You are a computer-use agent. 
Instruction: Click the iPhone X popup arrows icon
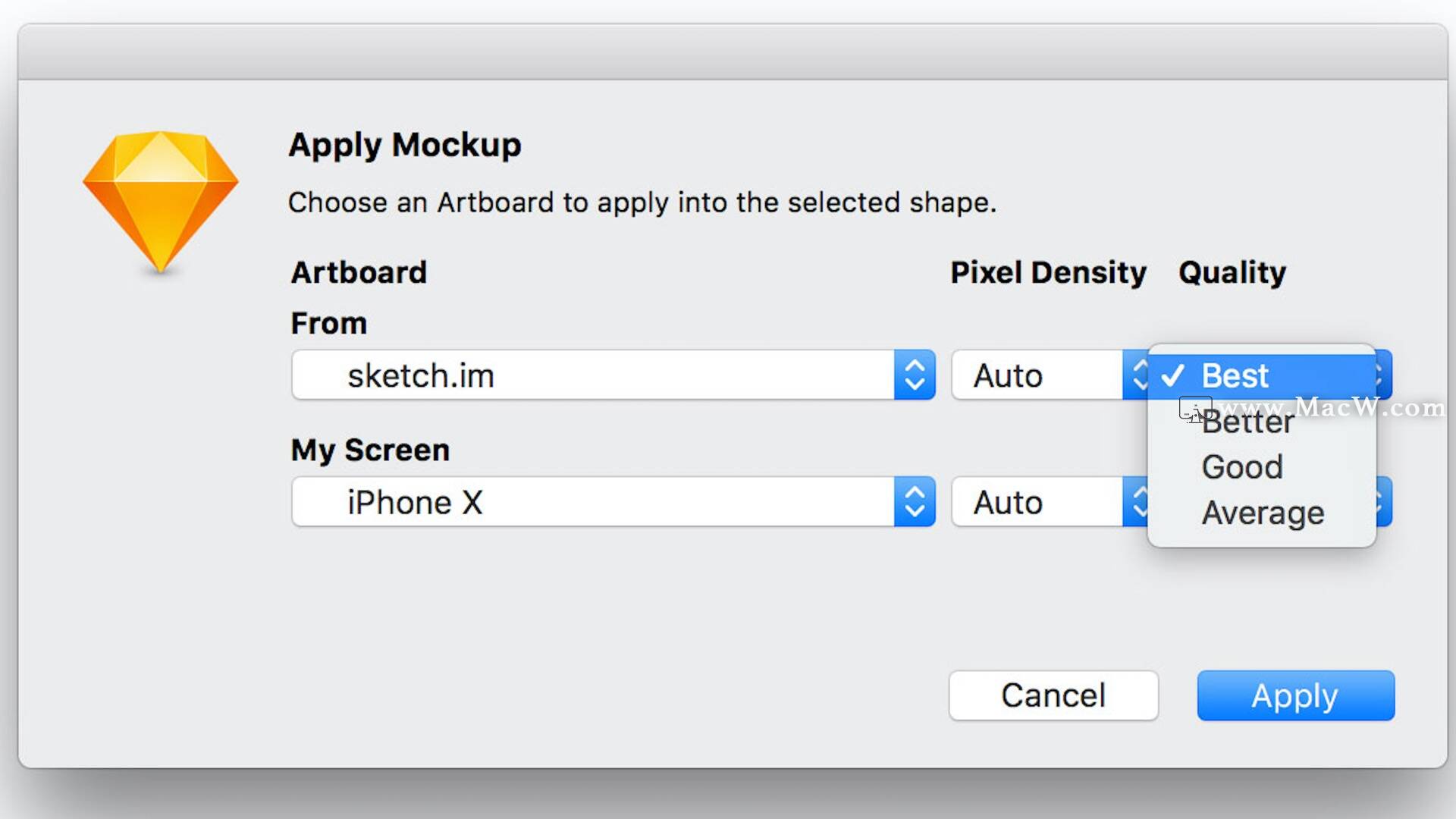pos(915,502)
